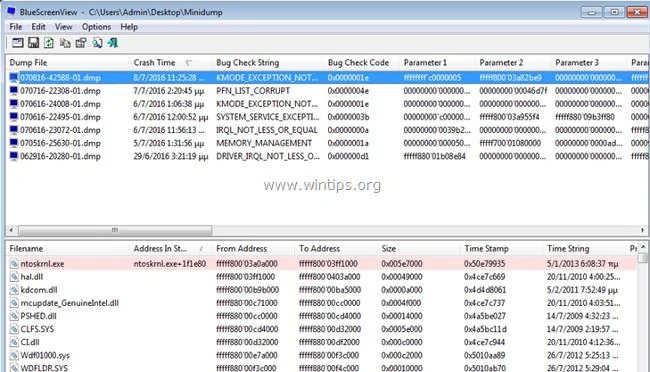Click crash time 29/6/2016 3:21:19

(x=170, y=156)
